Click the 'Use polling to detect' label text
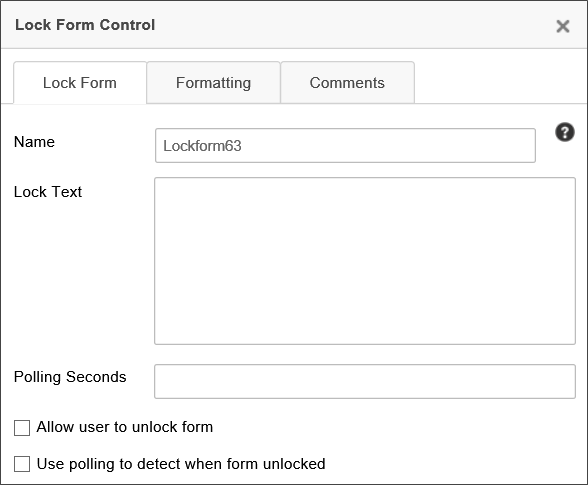588x485 pixels. [181, 464]
